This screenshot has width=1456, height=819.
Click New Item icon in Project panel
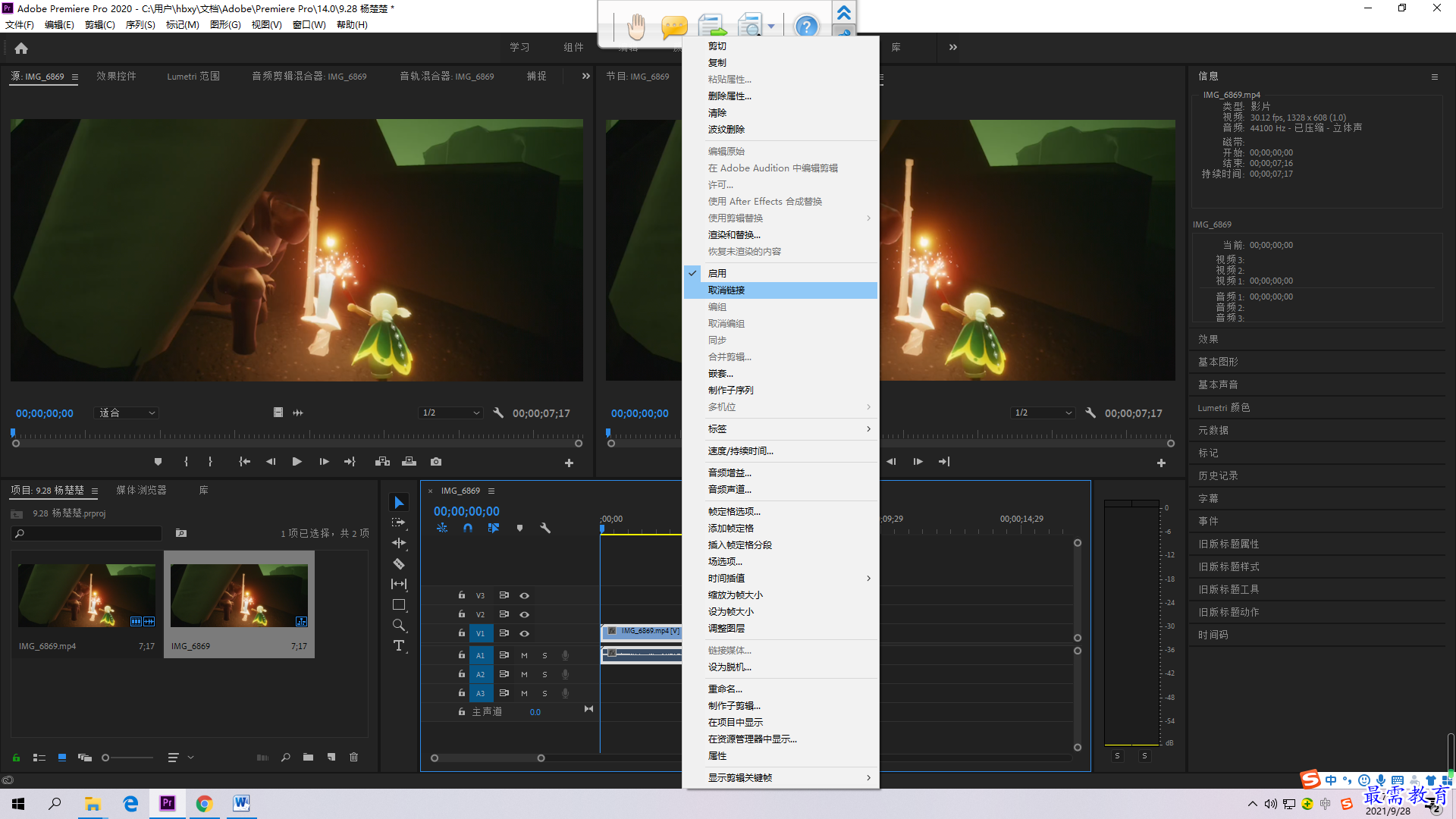pos(331,758)
